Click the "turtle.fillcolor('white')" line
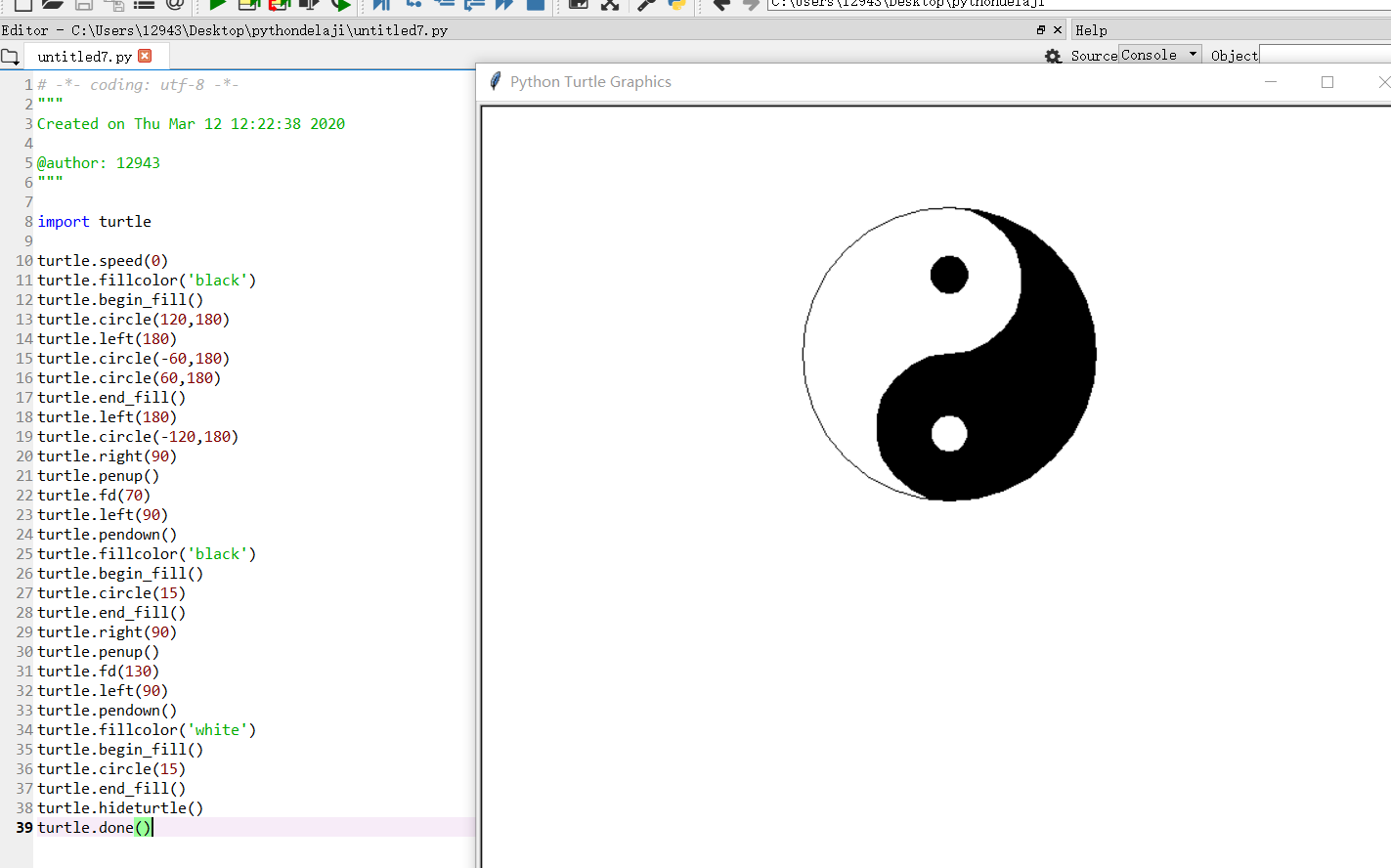The width and height of the screenshot is (1391, 868). coord(147,730)
